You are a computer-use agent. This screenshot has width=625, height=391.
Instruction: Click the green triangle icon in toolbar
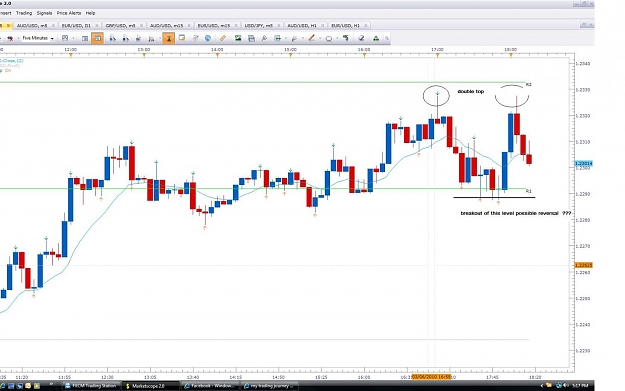(x=376, y=38)
